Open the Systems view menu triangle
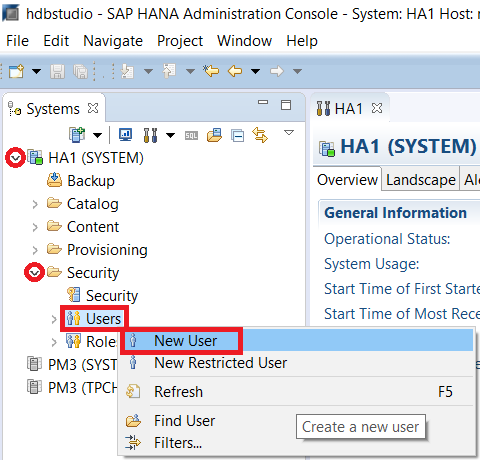480x460 pixels. pos(289,133)
